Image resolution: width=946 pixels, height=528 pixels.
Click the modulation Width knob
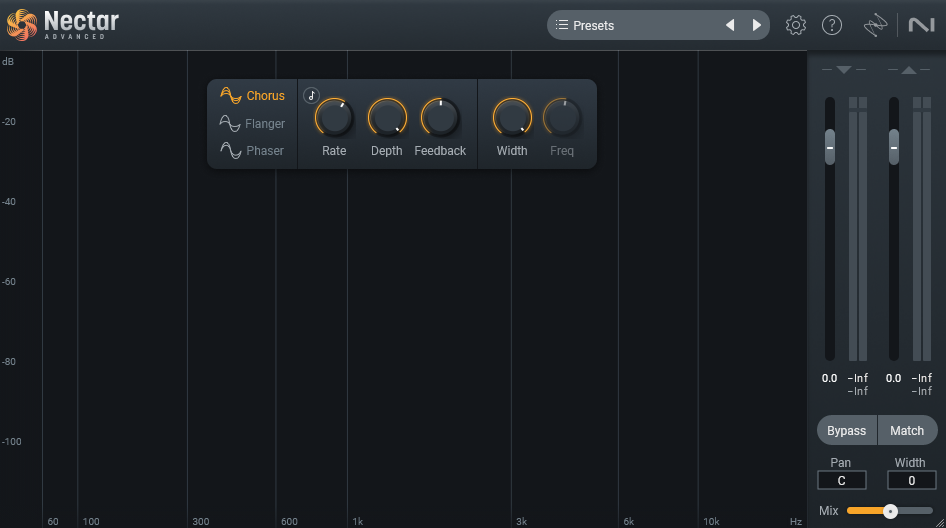512,117
